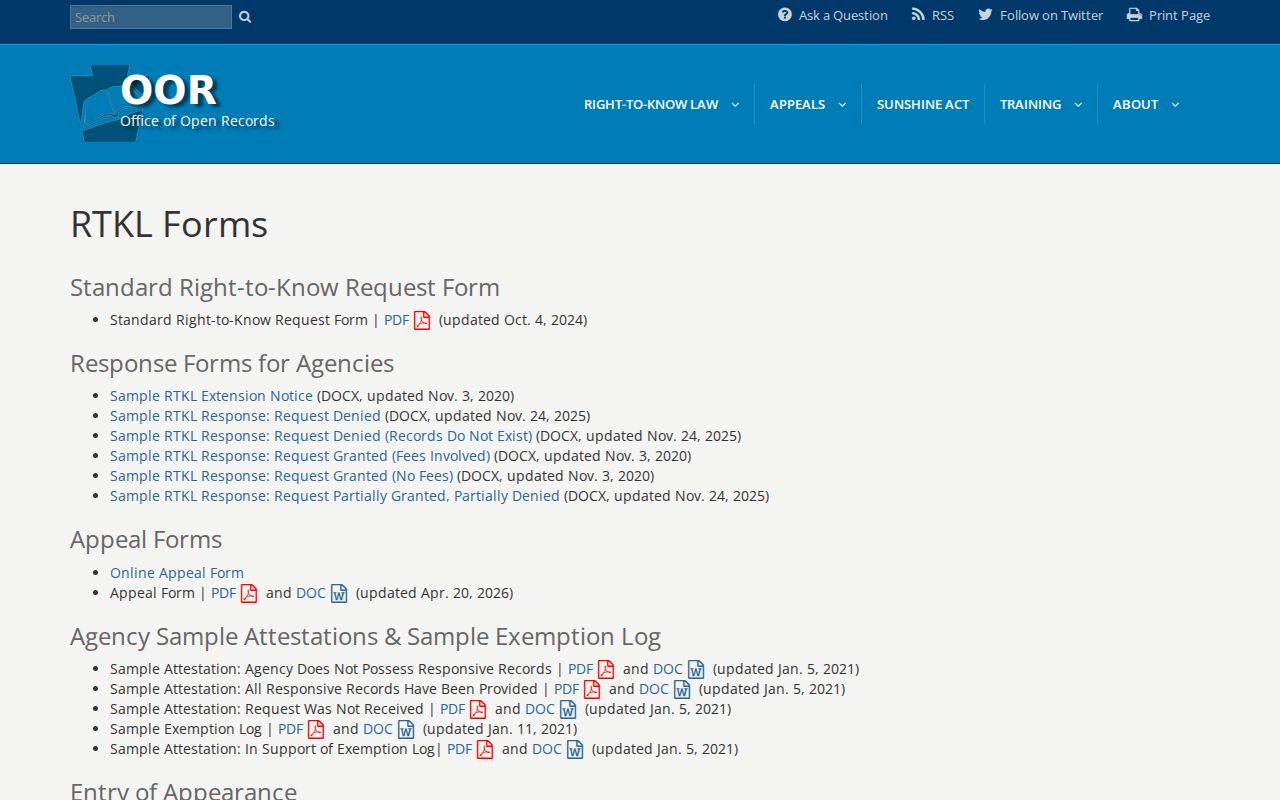
Task: Open PDF icon for In Support of Exemption Log
Action: click(x=485, y=750)
